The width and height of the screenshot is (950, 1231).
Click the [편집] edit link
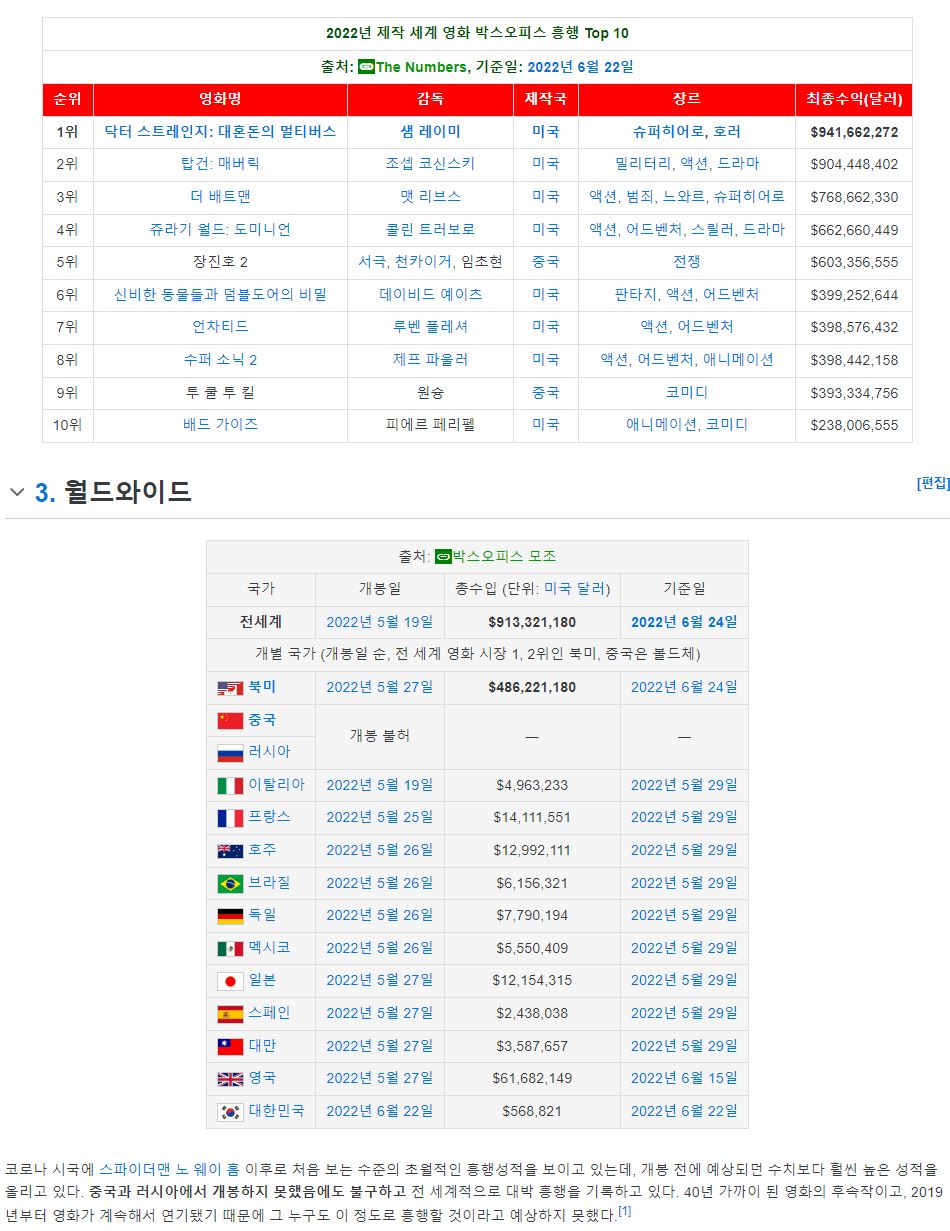[x=932, y=483]
